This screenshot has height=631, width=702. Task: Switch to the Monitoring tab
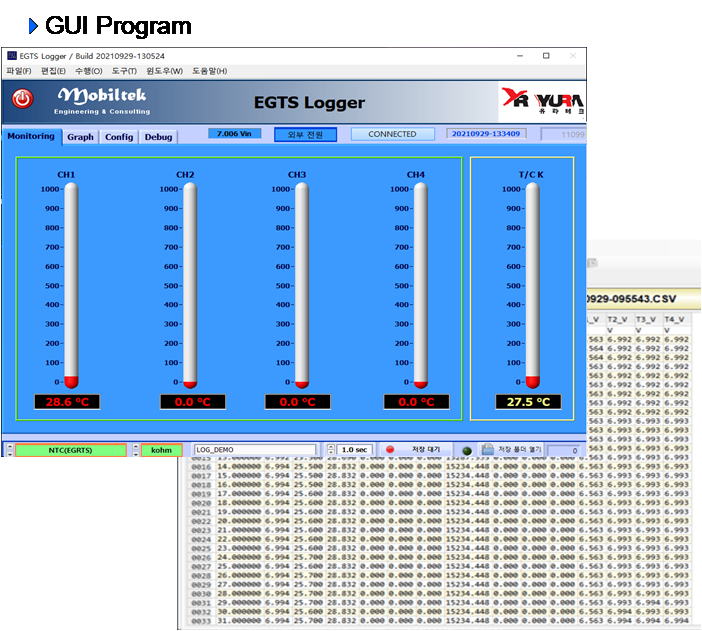point(31,136)
